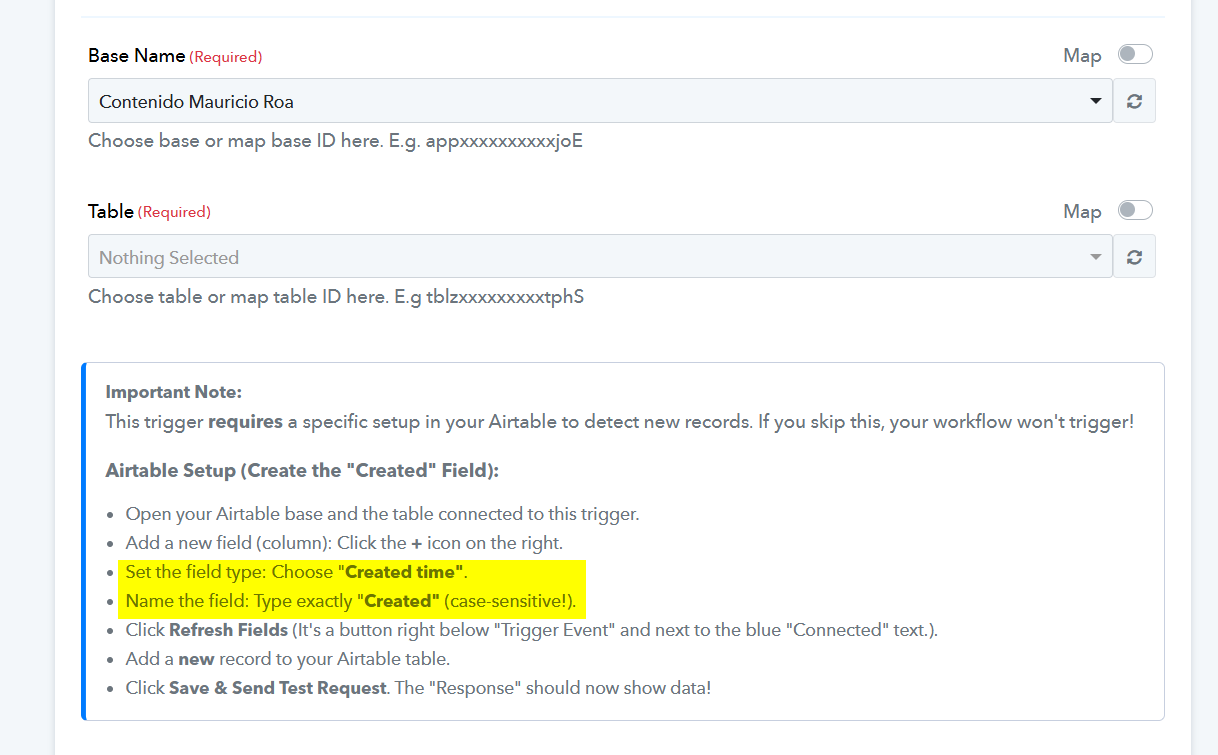Screen dimensions: 1218x755
Task: Click the Map label beside Base Name toggle
Action: point(1082,56)
